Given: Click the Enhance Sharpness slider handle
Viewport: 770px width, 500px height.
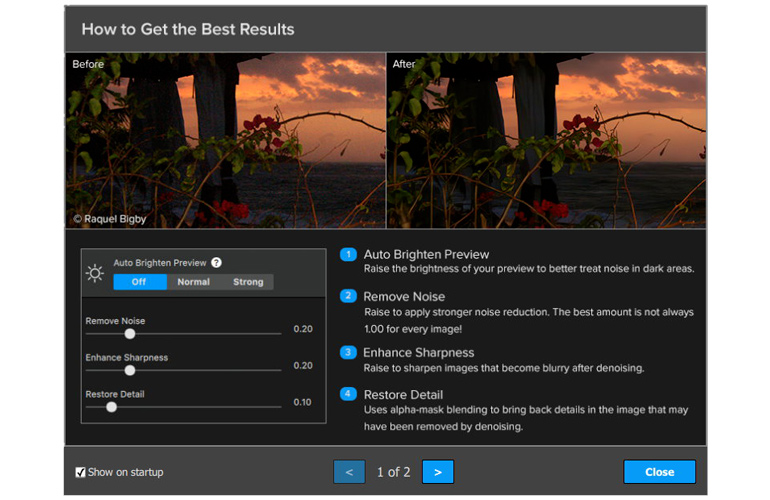Looking at the screenshot, I should [129, 370].
